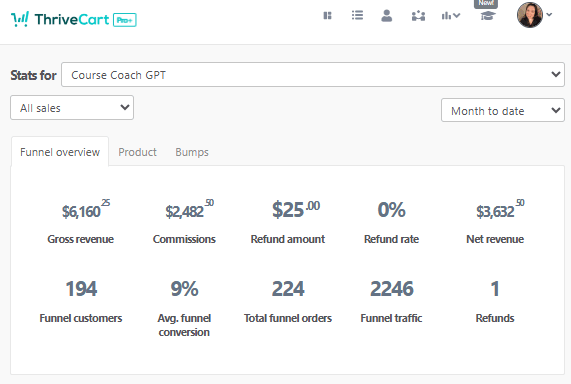
Task: Click the Stats for label
Action: (x=34, y=75)
